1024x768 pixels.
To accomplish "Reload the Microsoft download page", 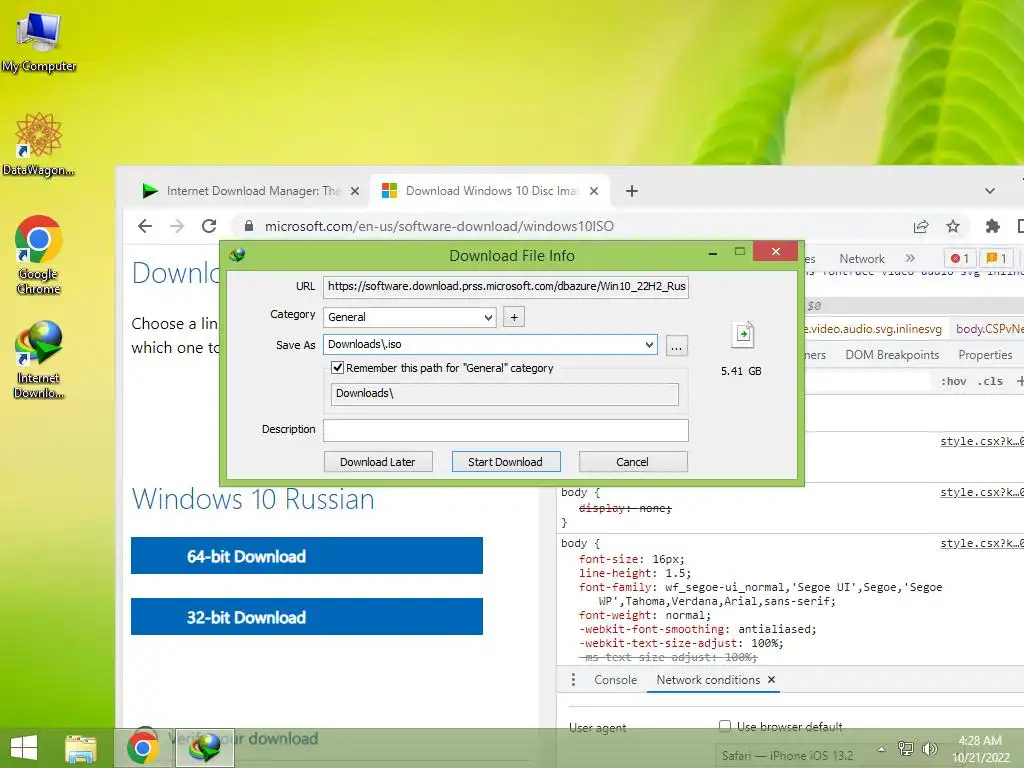I will pyautogui.click(x=209, y=226).
